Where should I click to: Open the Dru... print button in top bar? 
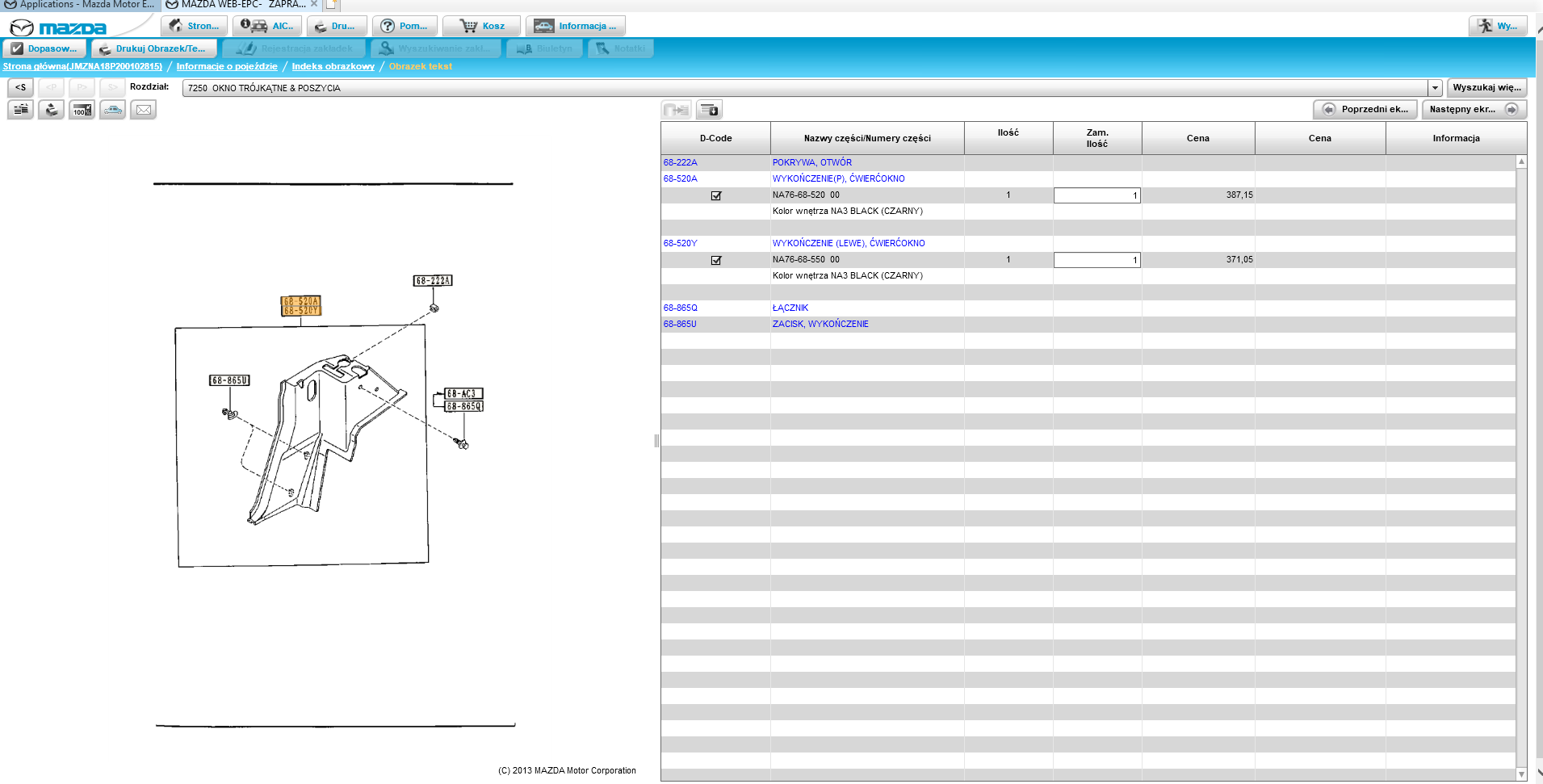coord(336,26)
